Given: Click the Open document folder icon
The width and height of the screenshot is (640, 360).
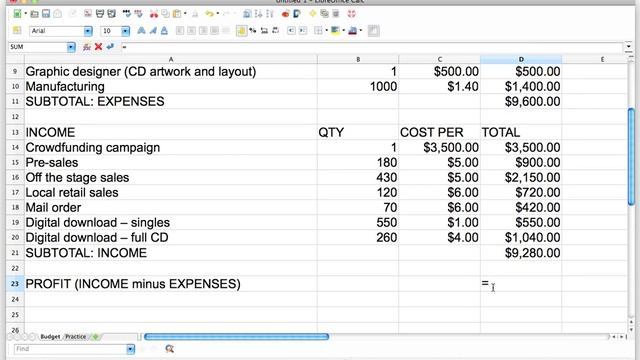Looking at the screenshot, I should 34,14.
